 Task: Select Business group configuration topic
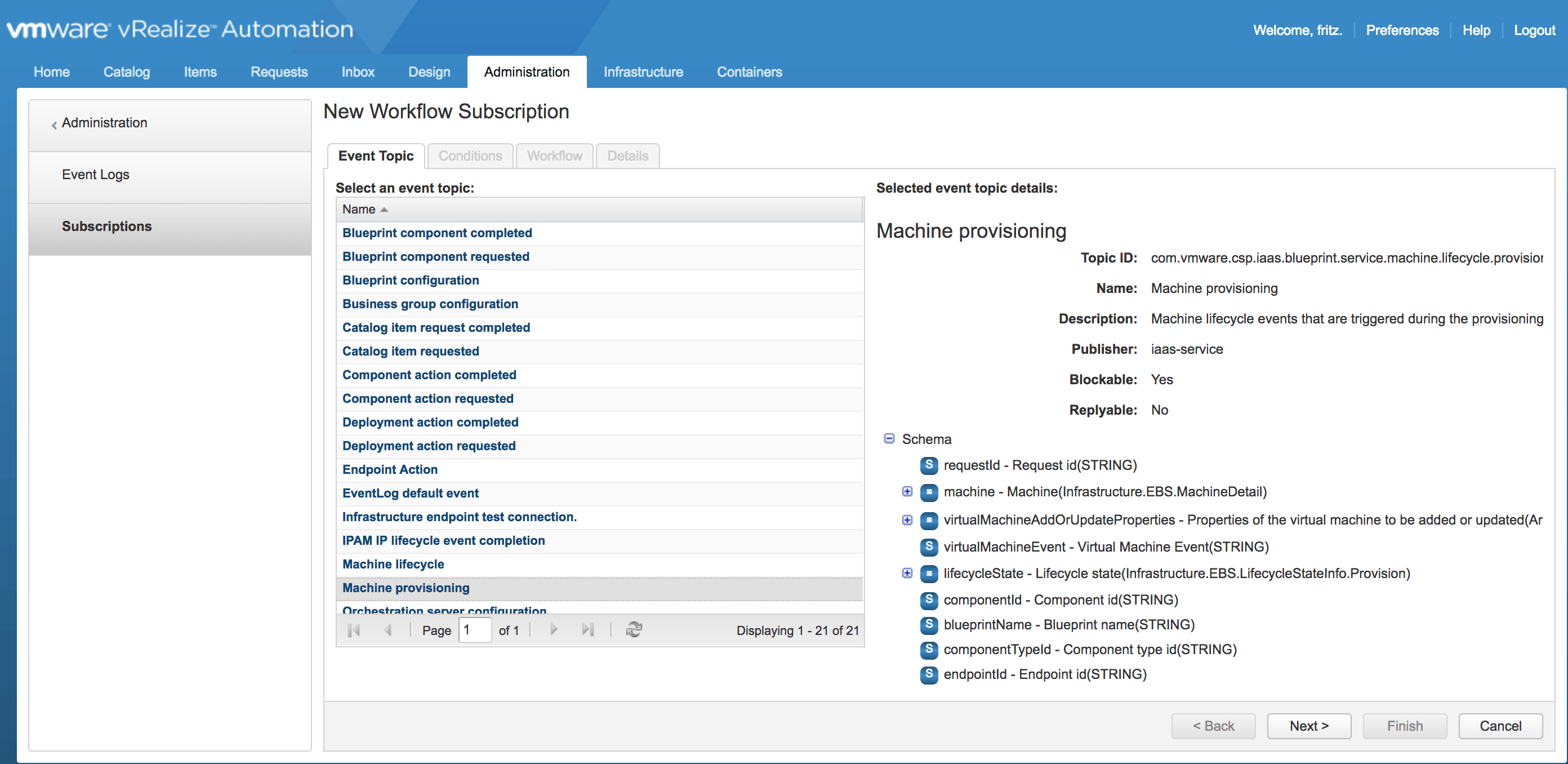point(600,304)
